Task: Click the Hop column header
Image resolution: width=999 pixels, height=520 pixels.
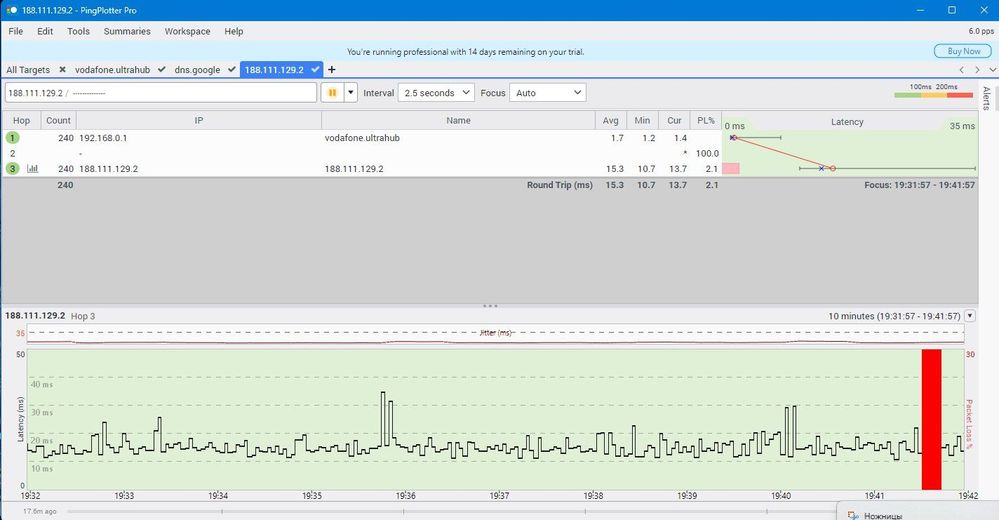Action: point(22,120)
